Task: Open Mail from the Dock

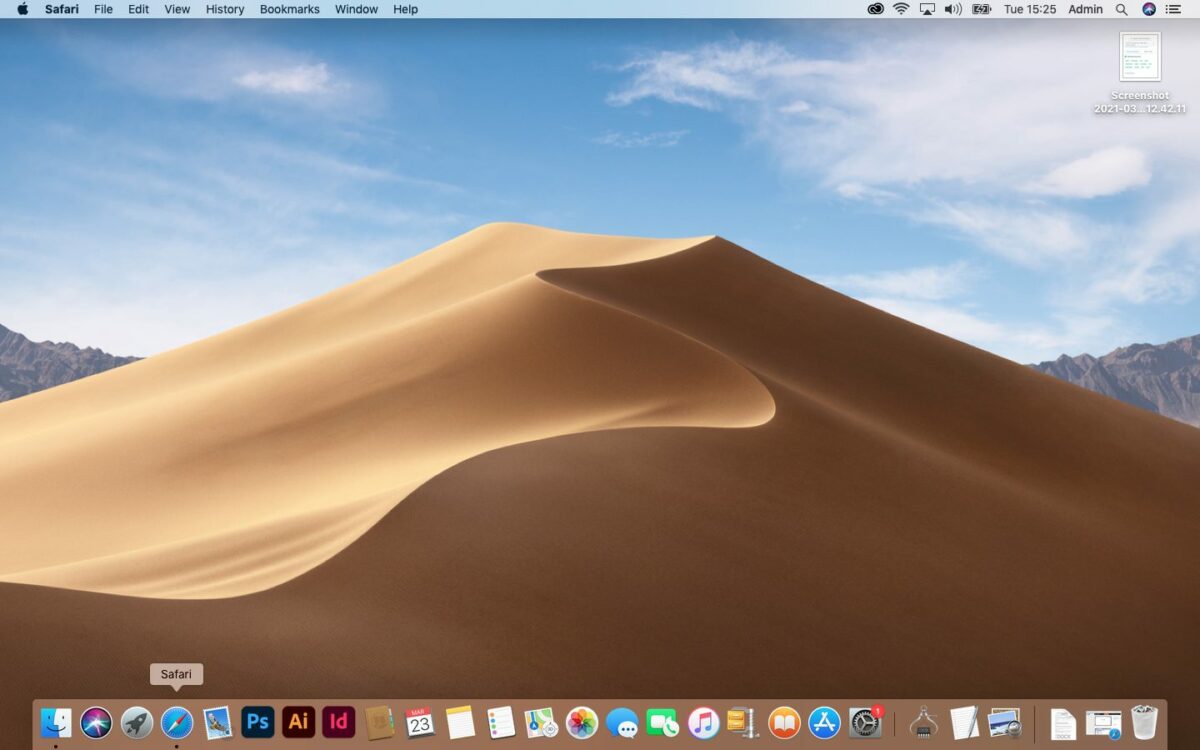Action: point(217,722)
